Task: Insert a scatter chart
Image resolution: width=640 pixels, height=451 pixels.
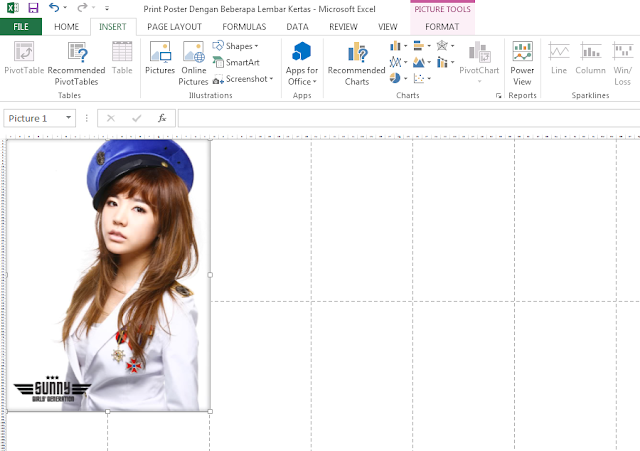Action: (x=419, y=78)
